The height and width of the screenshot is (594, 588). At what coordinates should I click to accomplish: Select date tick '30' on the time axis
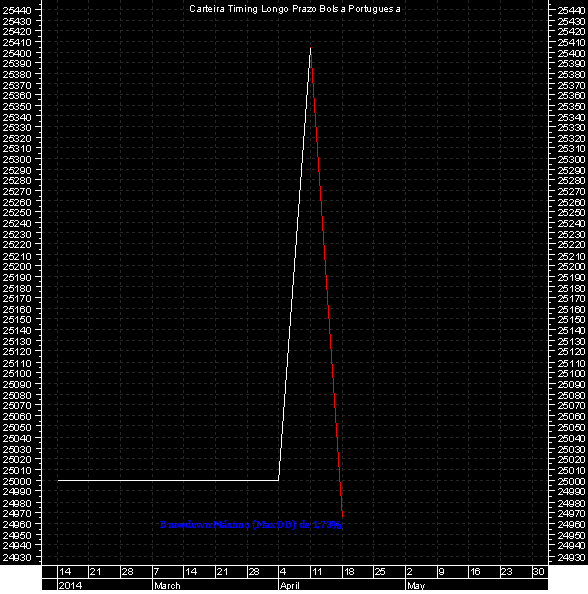tap(538, 571)
